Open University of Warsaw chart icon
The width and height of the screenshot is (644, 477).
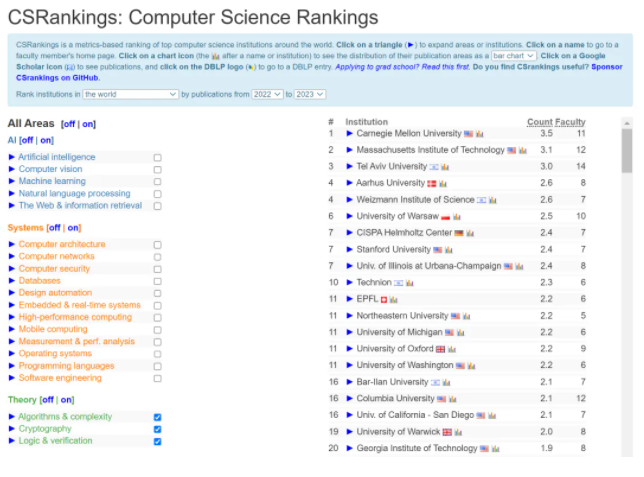click(x=457, y=217)
